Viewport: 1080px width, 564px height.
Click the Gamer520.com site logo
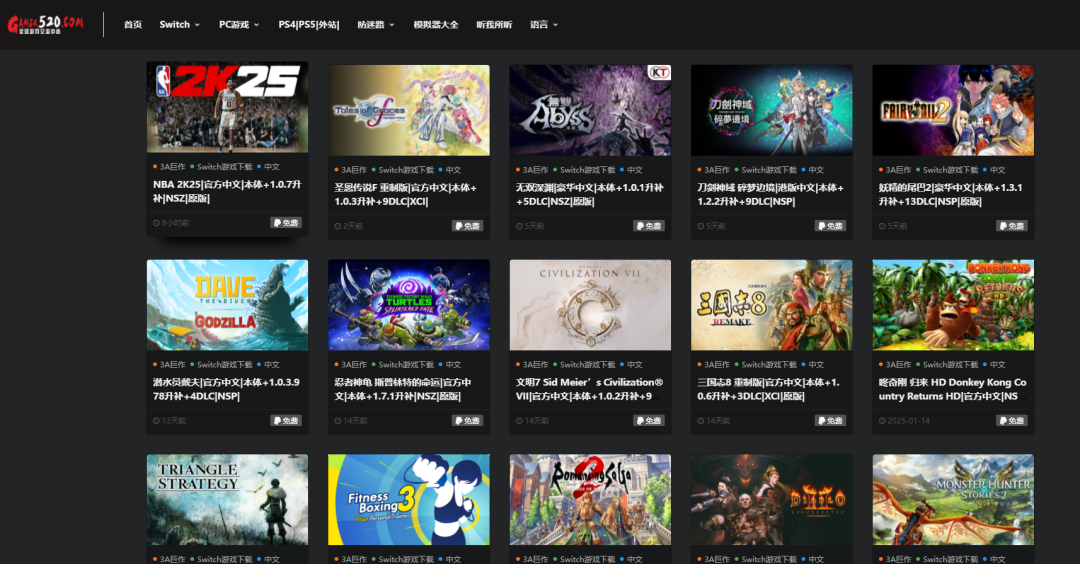point(45,24)
